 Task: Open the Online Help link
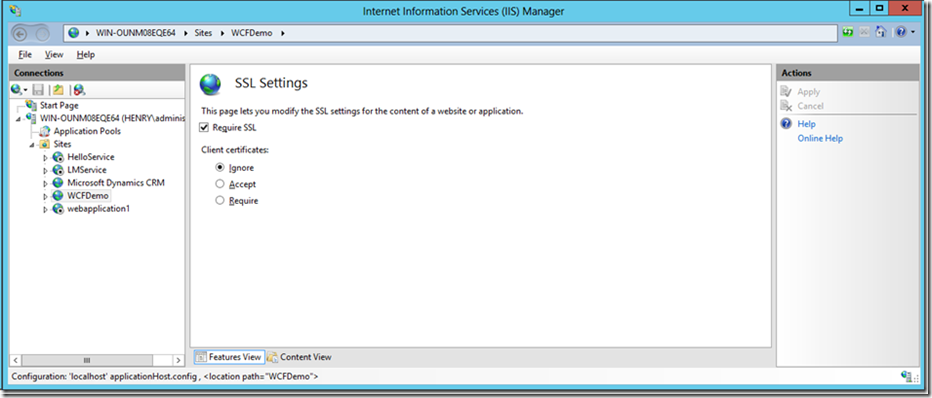(x=820, y=138)
